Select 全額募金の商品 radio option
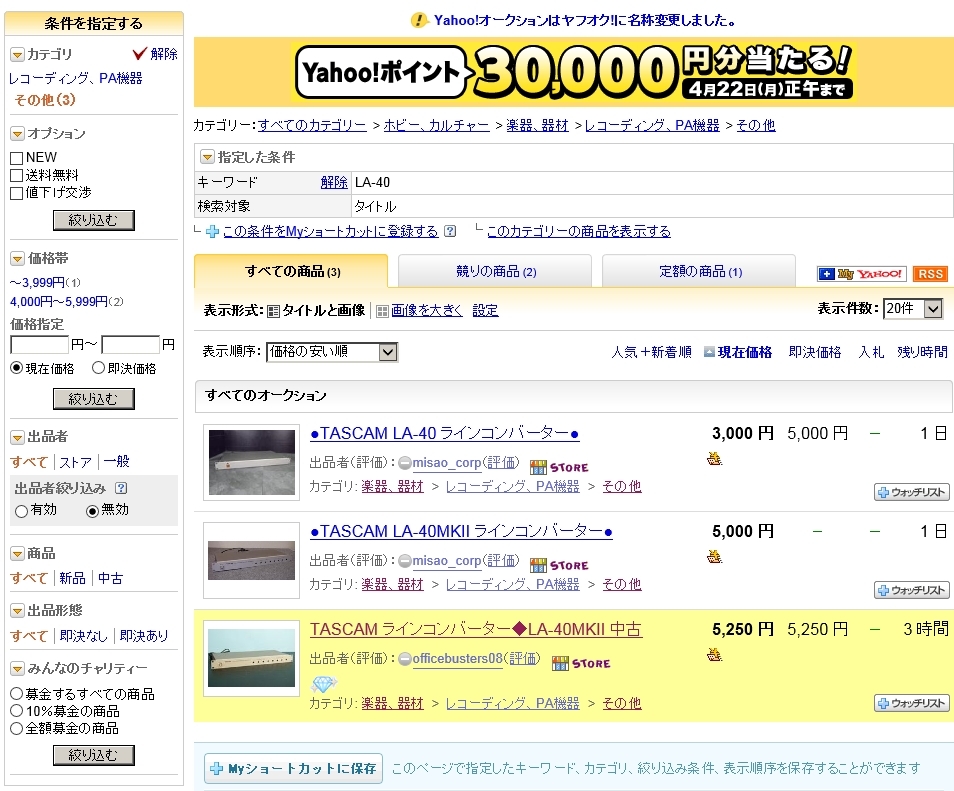This screenshot has width=954, height=791. click(x=17, y=728)
